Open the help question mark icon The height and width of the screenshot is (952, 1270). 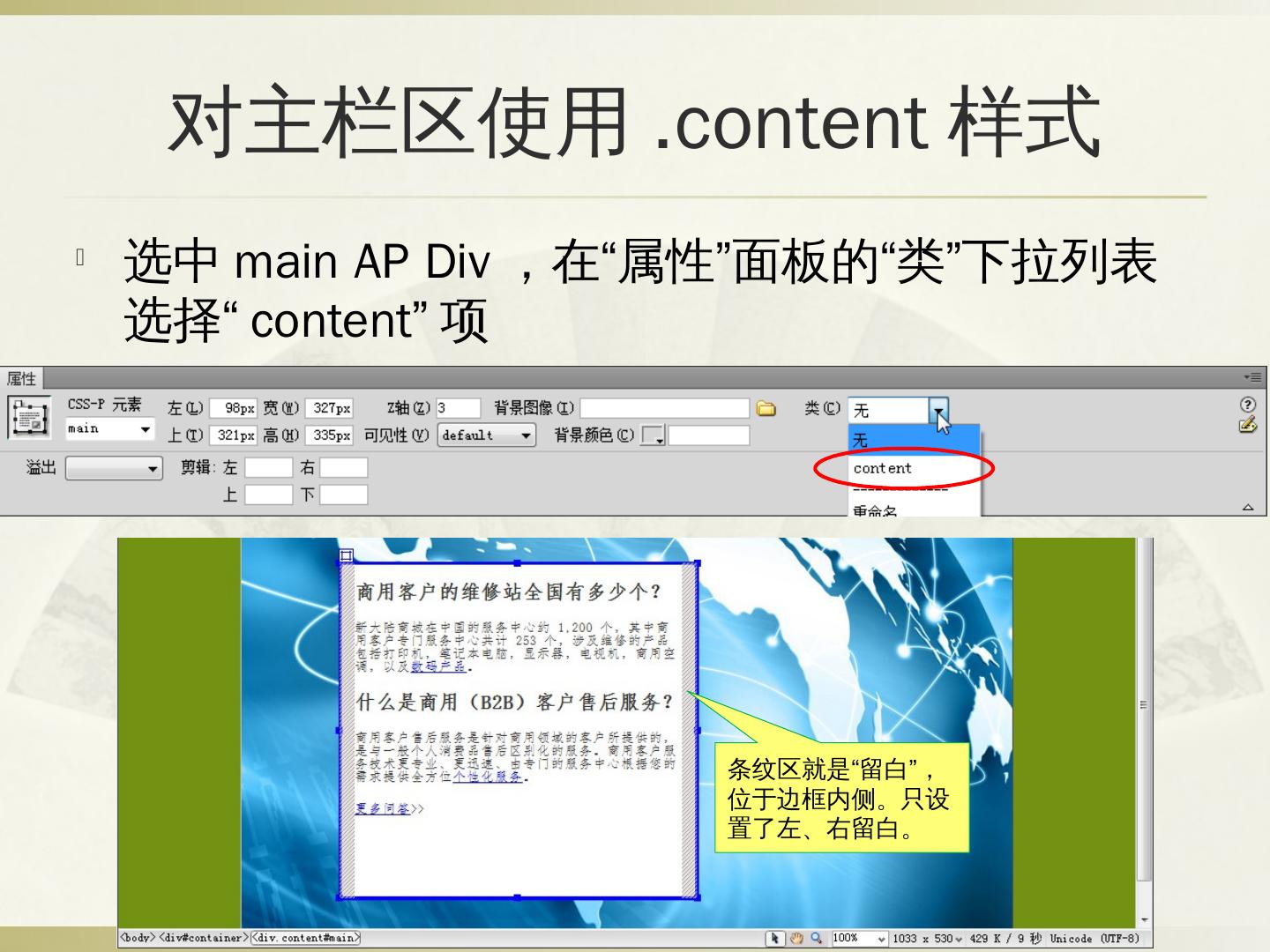tap(1247, 405)
